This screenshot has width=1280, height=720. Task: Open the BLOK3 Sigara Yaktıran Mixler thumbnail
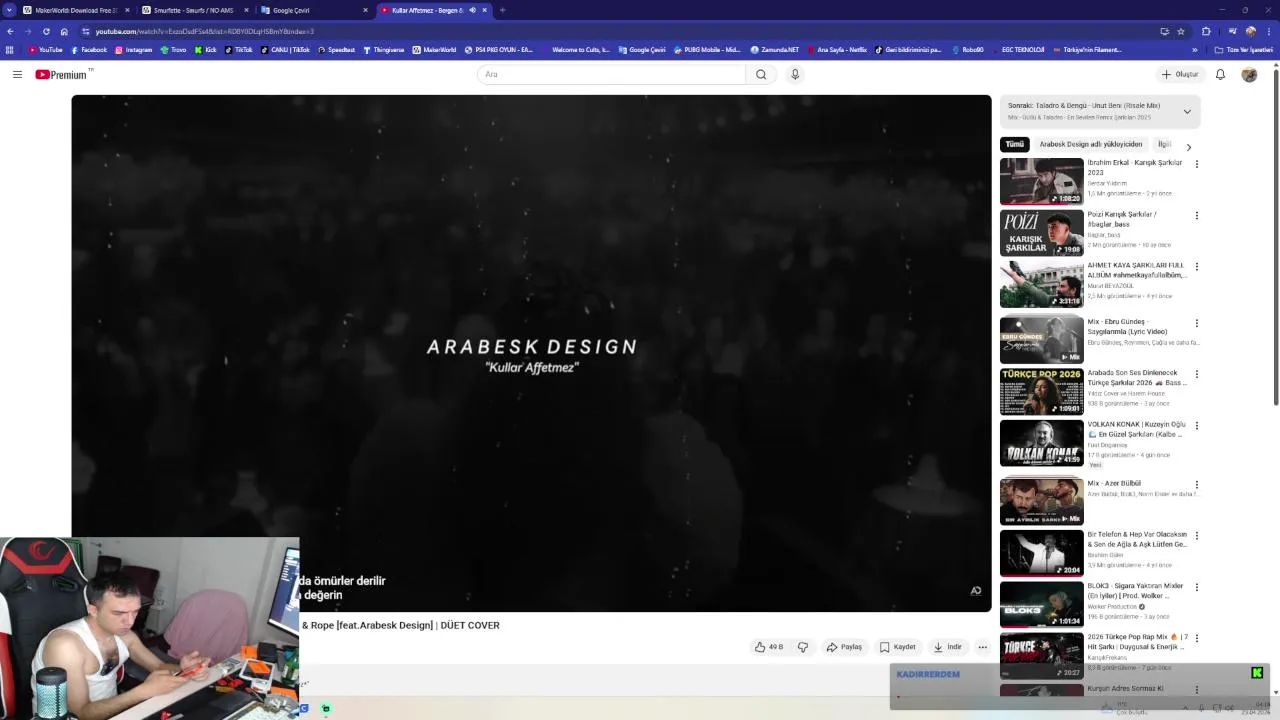coord(1041,604)
